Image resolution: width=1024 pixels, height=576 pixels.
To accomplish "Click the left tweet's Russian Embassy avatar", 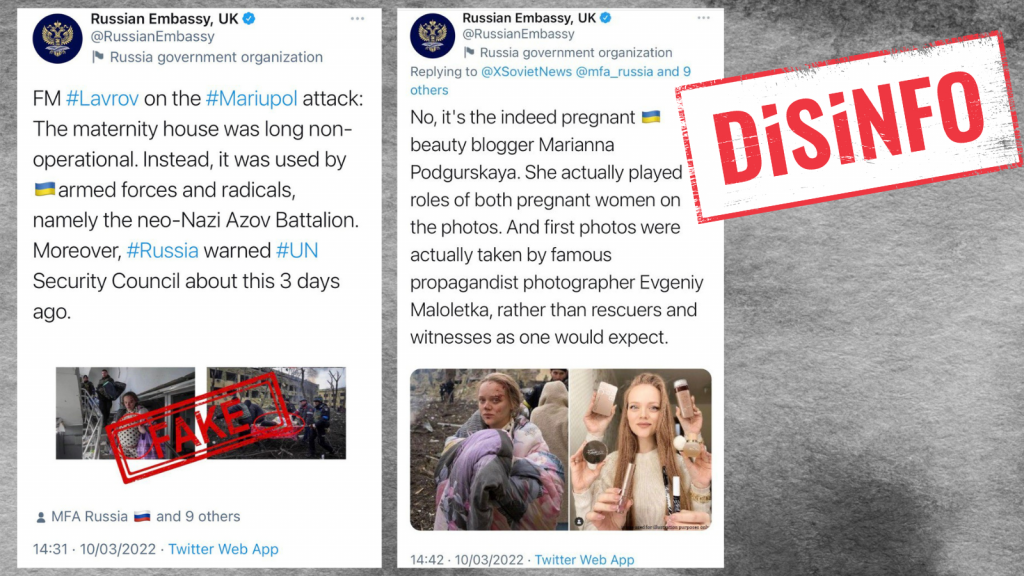I will [57, 39].
